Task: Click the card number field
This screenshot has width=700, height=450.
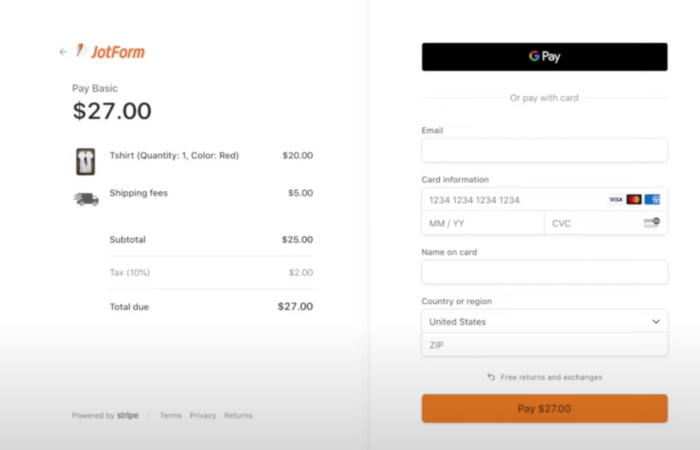Action: click(x=510, y=200)
